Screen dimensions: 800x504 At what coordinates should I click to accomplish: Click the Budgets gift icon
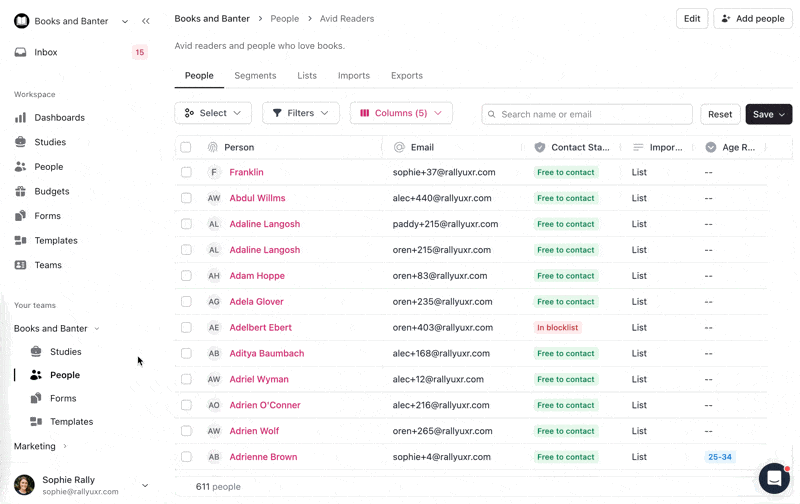tap(20, 191)
